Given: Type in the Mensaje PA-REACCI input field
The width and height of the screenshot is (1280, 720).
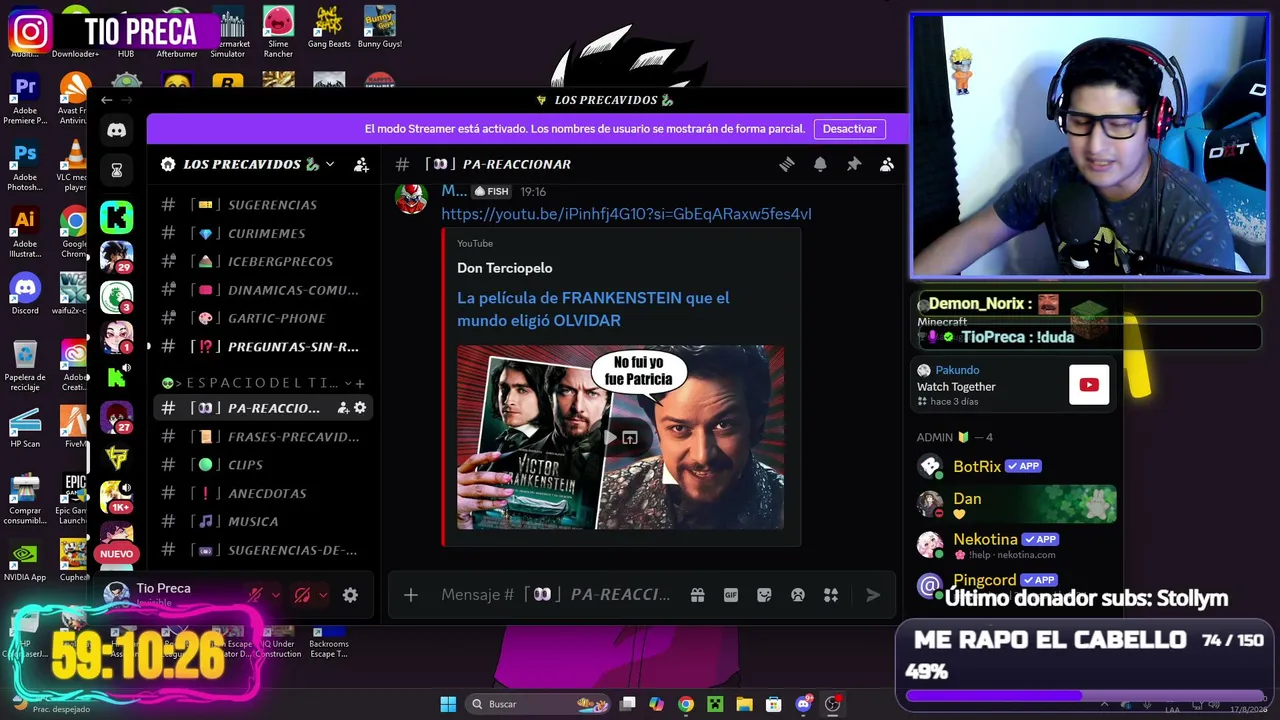Looking at the screenshot, I should point(556,595).
